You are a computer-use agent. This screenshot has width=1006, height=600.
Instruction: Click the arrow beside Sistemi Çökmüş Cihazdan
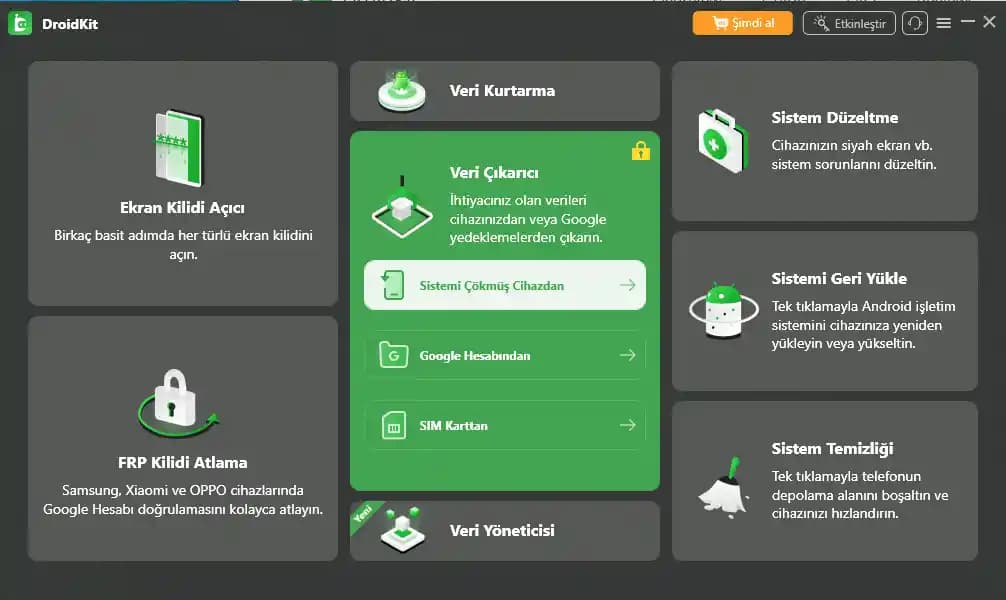627,286
